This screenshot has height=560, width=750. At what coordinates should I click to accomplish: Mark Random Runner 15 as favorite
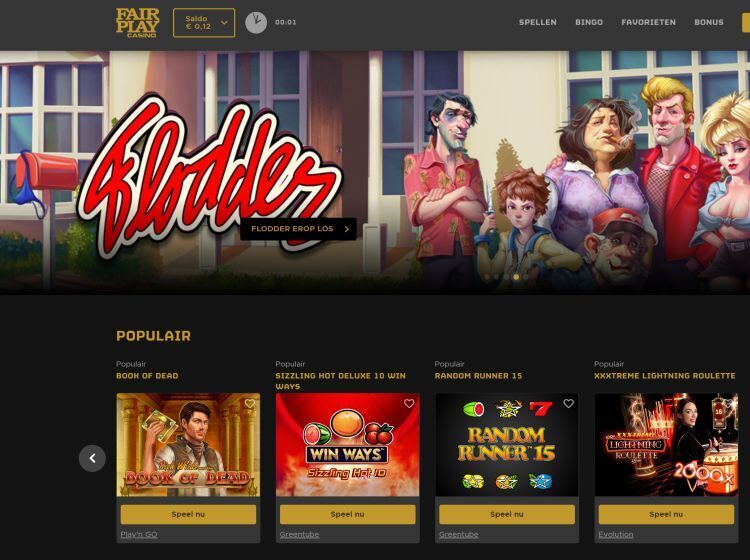pyautogui.click(x=568, y=404)
